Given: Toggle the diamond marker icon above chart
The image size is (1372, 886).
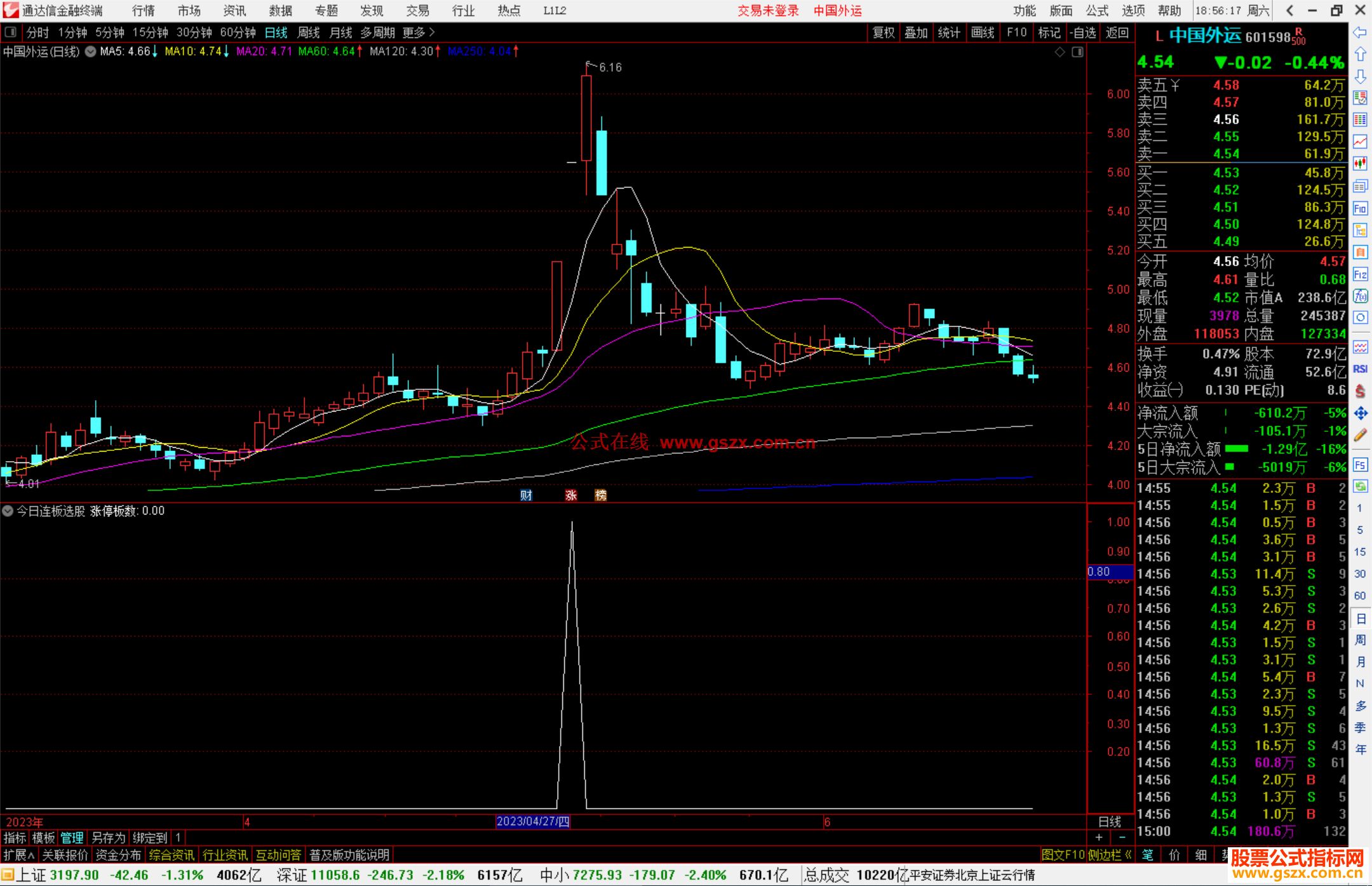Looking at the screenshot, I should (x=1059, y=52).
